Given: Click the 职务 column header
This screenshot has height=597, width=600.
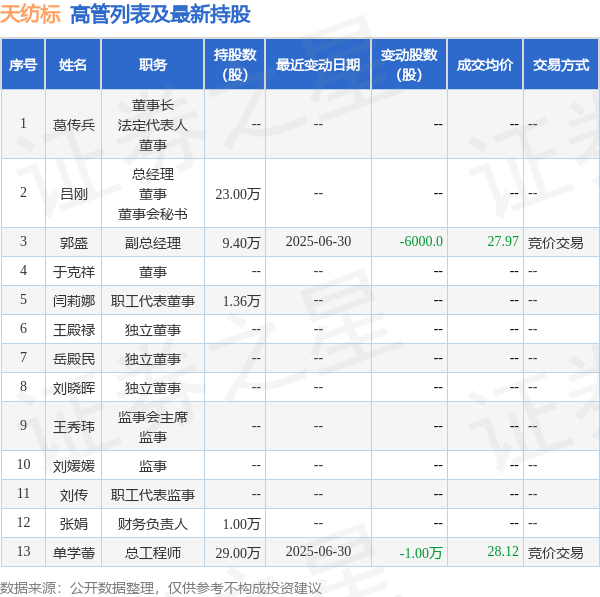Looking at the screenshot, I should coord(153,65).
